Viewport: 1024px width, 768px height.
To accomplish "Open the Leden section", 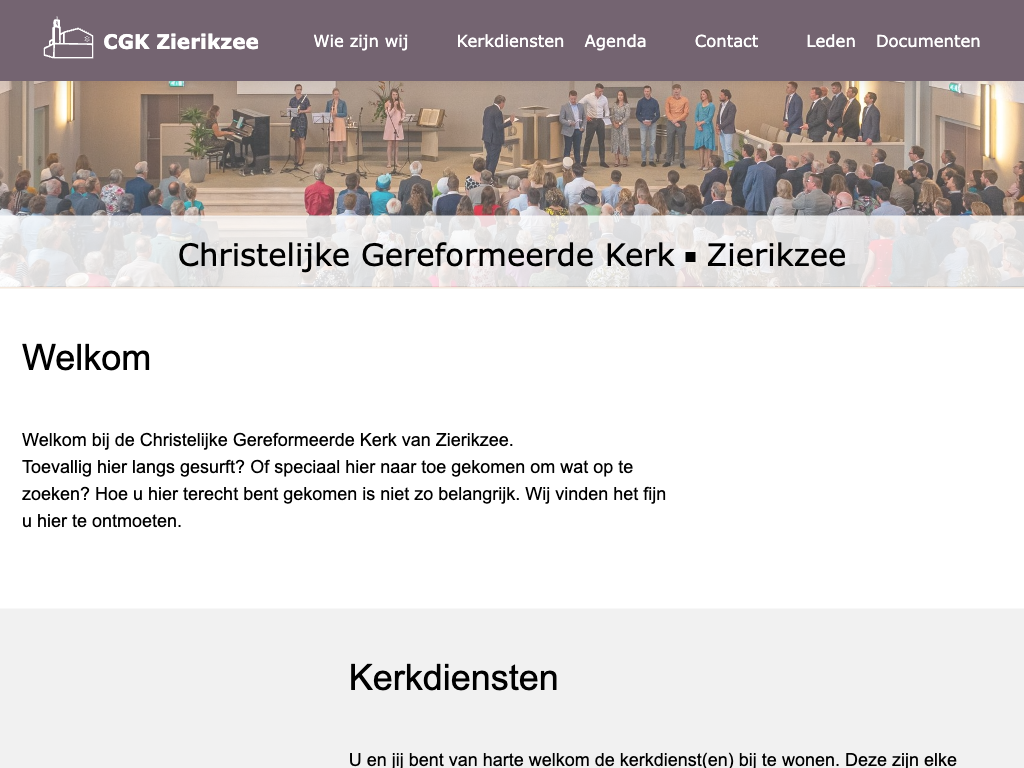I will pos(830,41).
